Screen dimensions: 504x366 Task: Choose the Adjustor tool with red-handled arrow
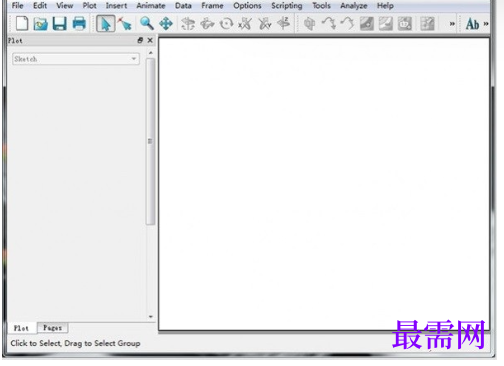[x=125, y=24]
